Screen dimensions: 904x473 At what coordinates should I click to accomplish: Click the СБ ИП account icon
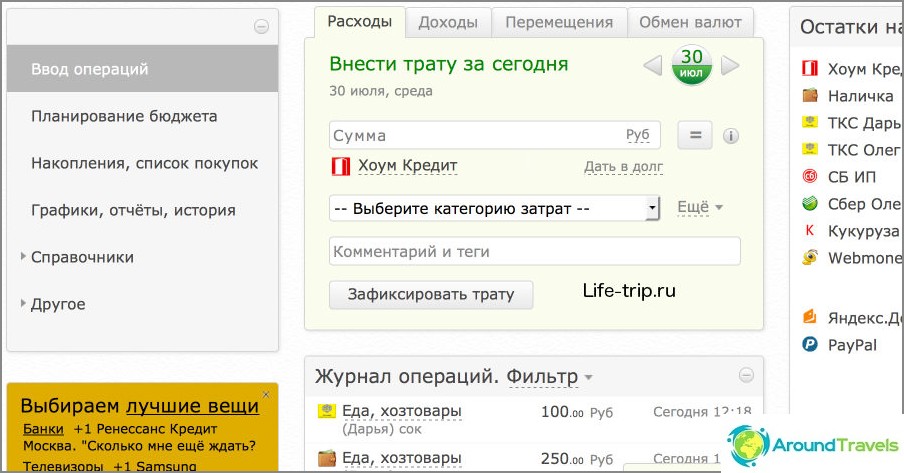click(x=810, y=176)
